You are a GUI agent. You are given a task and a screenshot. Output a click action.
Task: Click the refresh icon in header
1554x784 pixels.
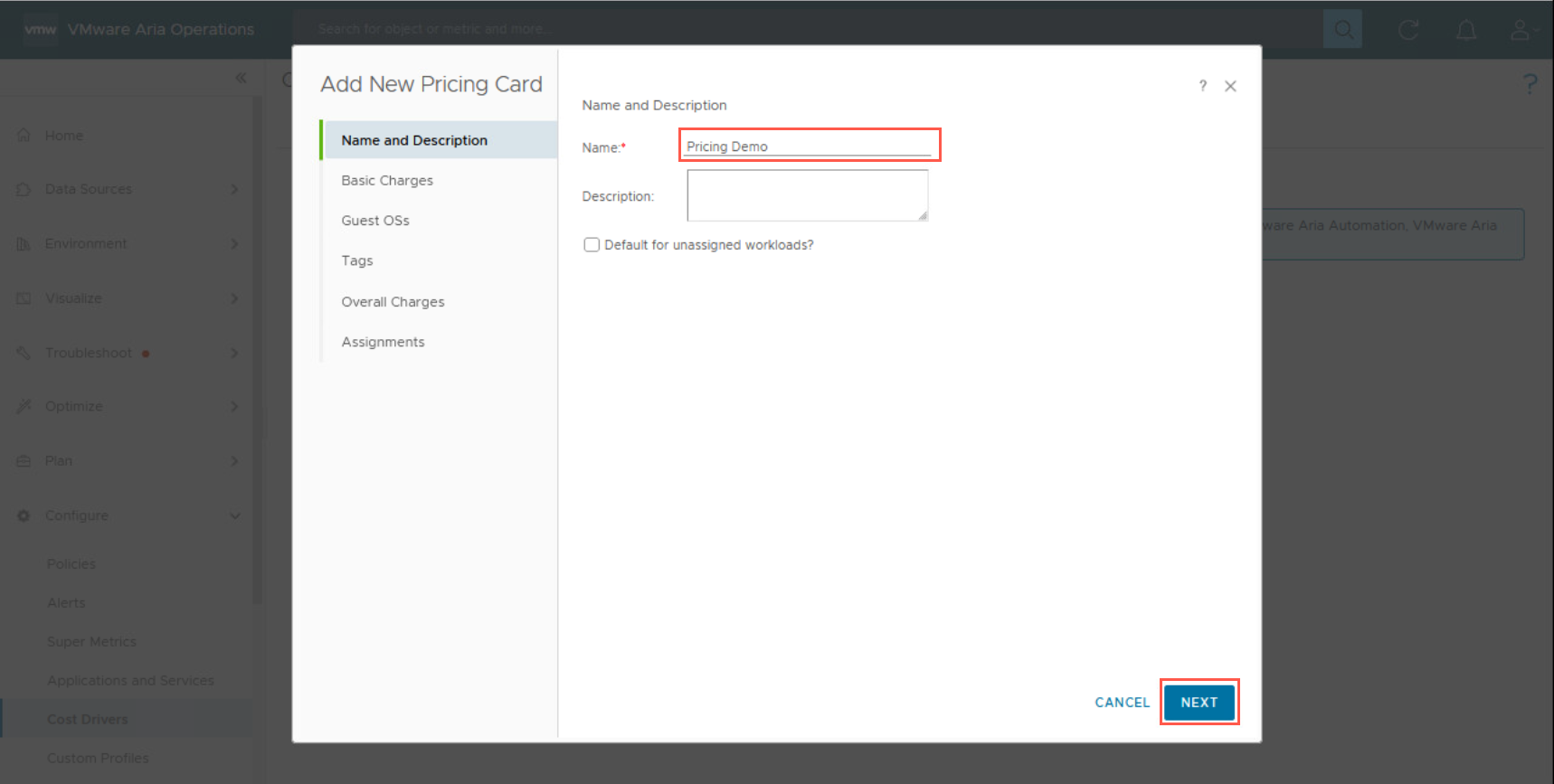1408,30
